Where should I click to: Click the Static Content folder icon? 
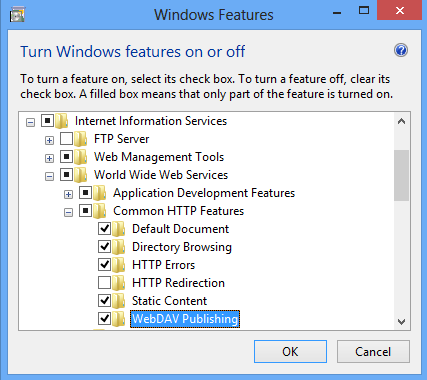point(119,301)
